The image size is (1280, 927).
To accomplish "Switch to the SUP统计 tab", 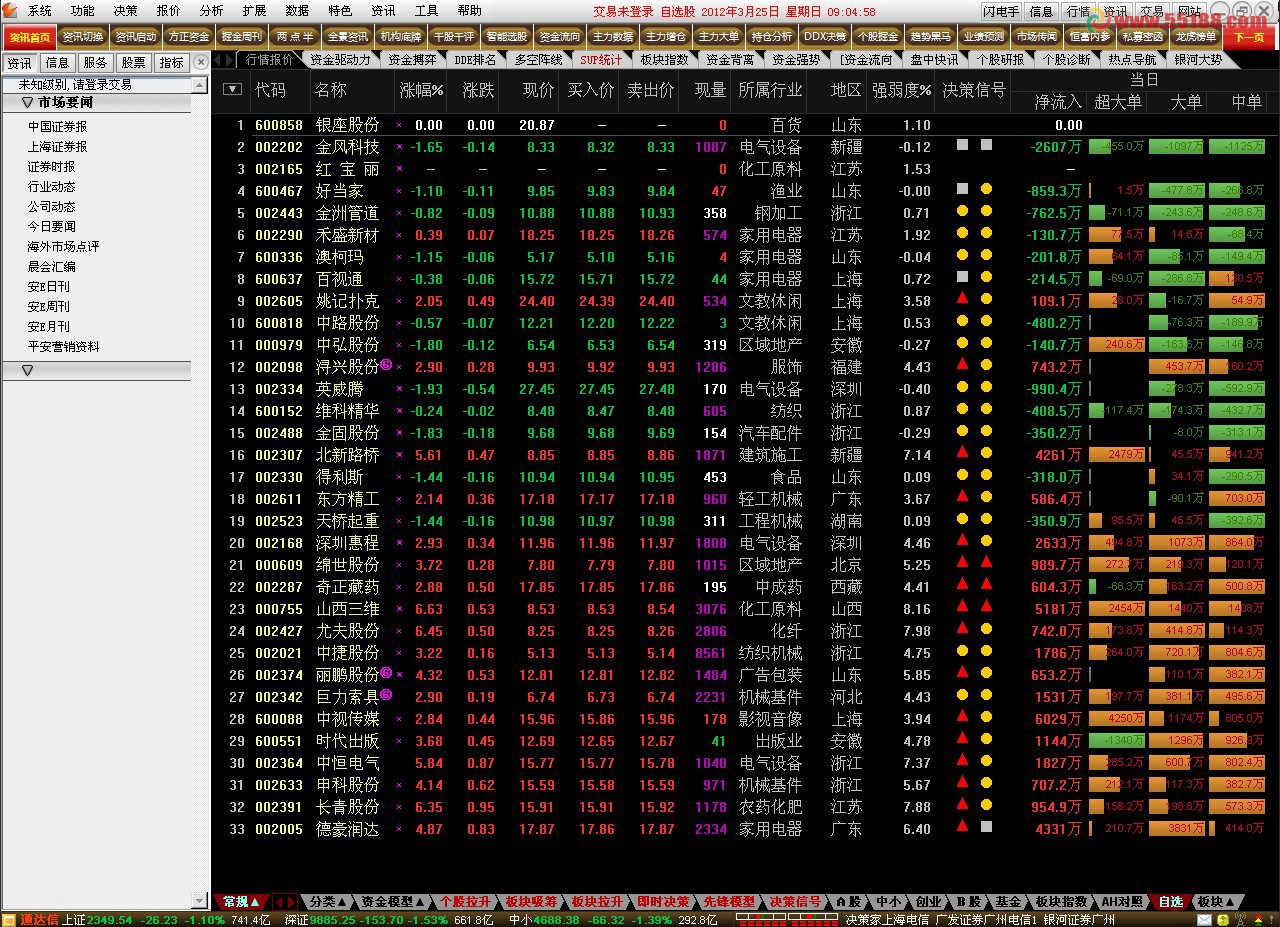I will (601, 60).
